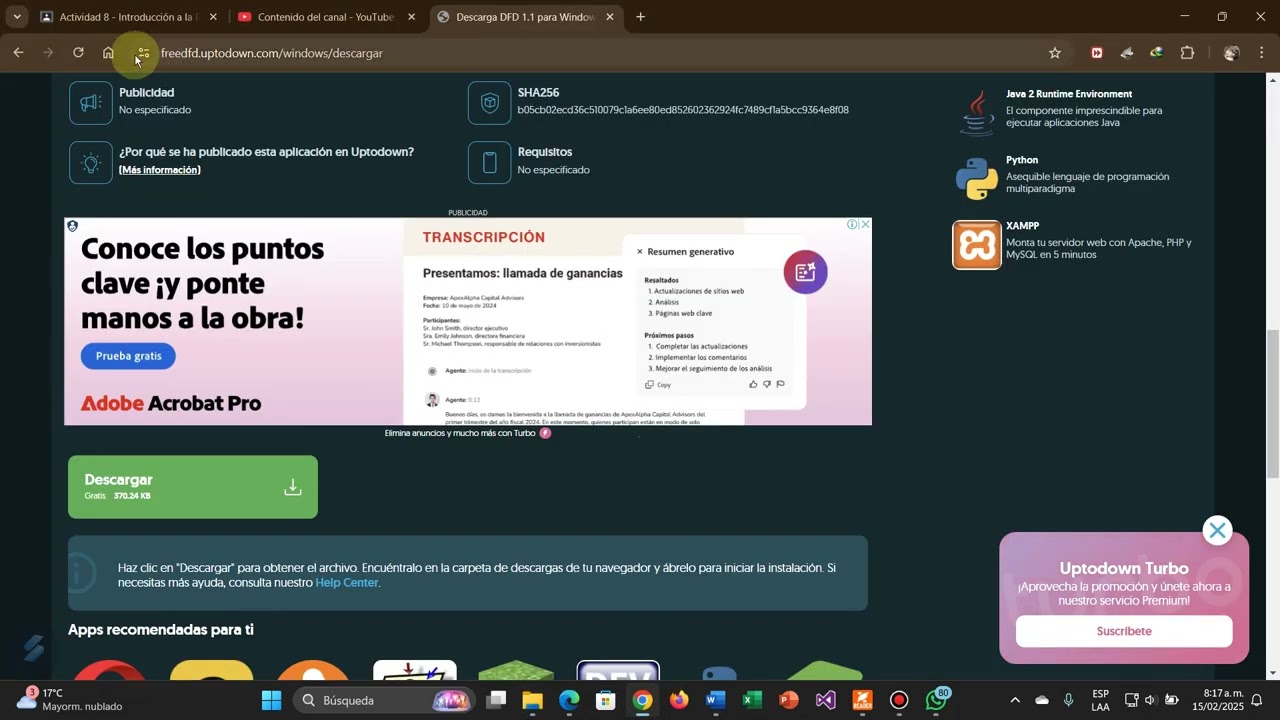Select the Descarga DFD 1.1 tab

tap(525, 17)
